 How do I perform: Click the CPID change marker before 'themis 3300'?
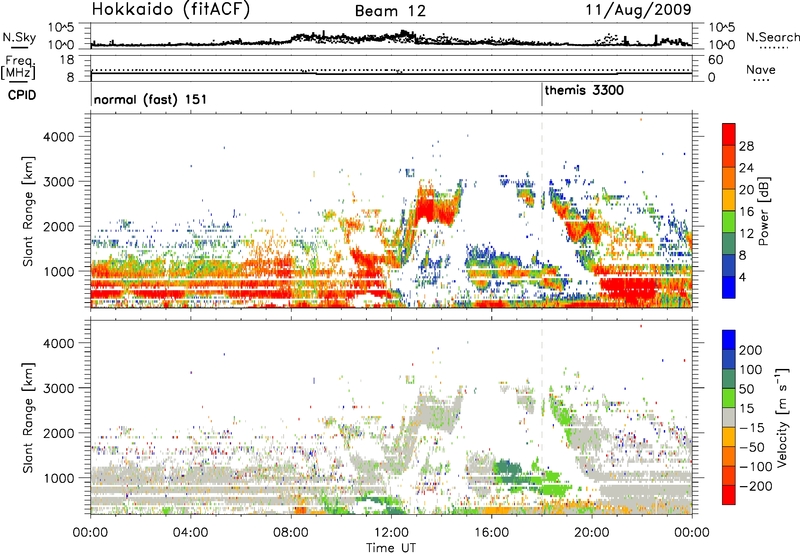point(542,94)
